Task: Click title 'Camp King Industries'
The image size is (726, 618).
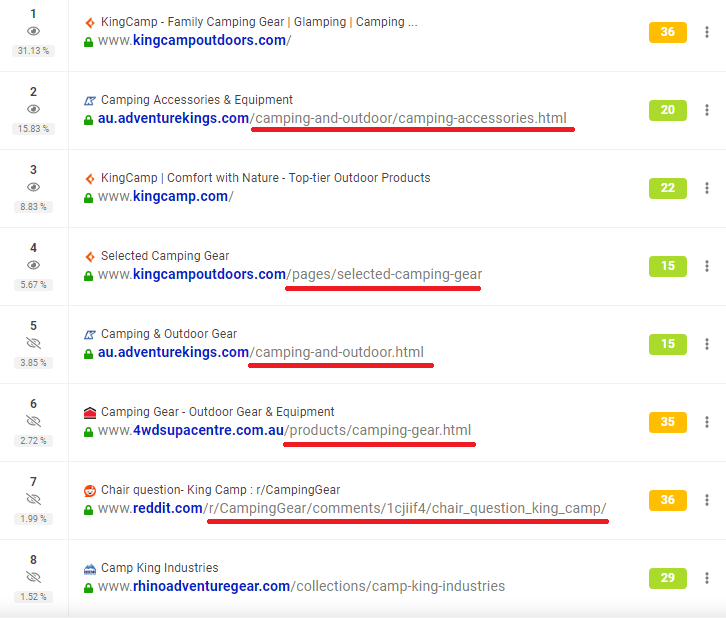Action: 160,568
